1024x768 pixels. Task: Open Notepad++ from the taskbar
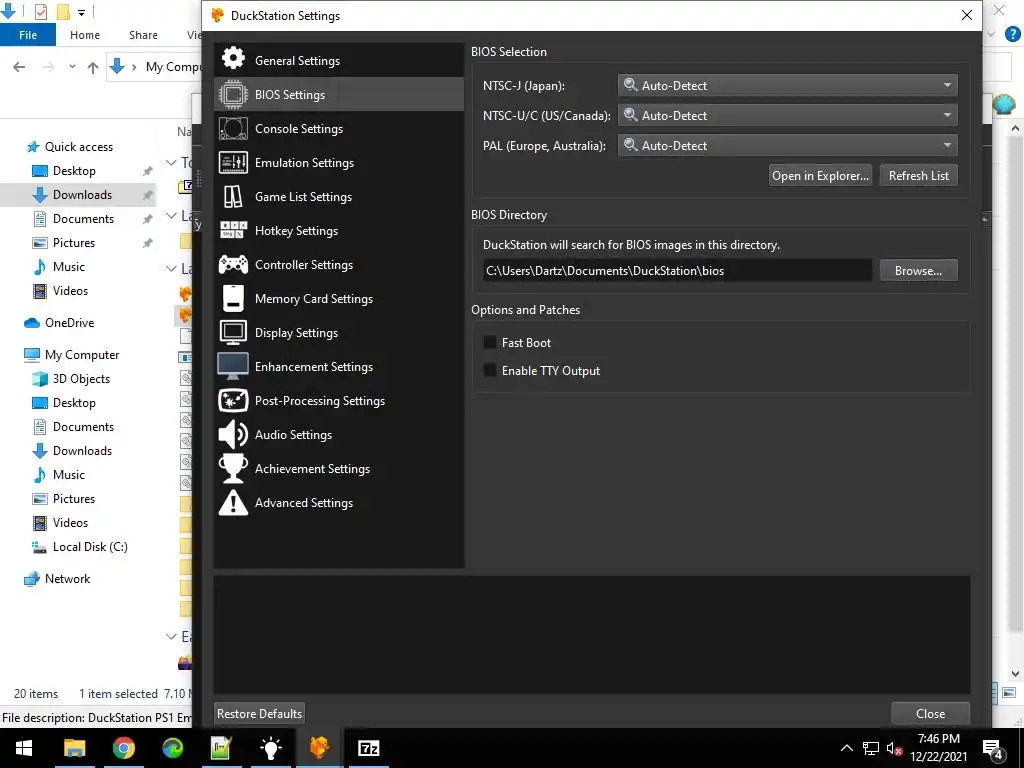(221, 748)
